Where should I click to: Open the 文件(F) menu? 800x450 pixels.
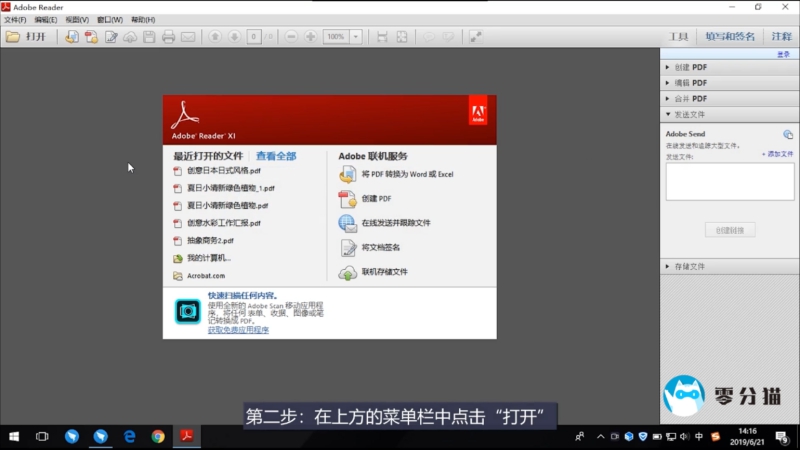coord(15,19)
